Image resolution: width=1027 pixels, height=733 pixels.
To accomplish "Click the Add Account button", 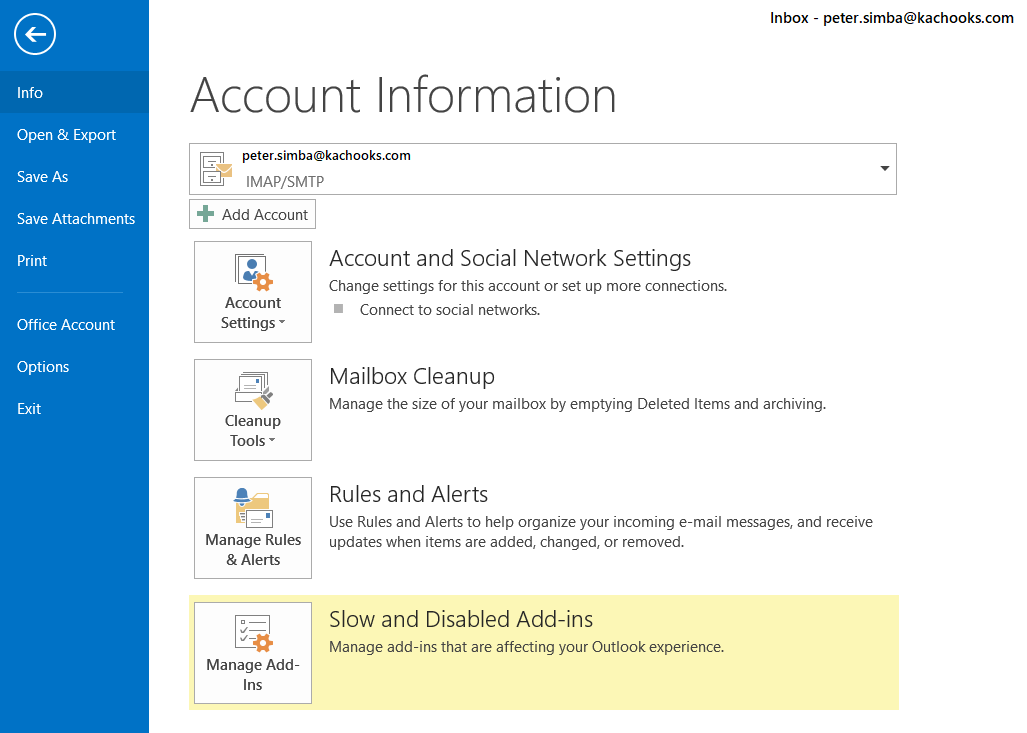I will [x=252, y=214].
